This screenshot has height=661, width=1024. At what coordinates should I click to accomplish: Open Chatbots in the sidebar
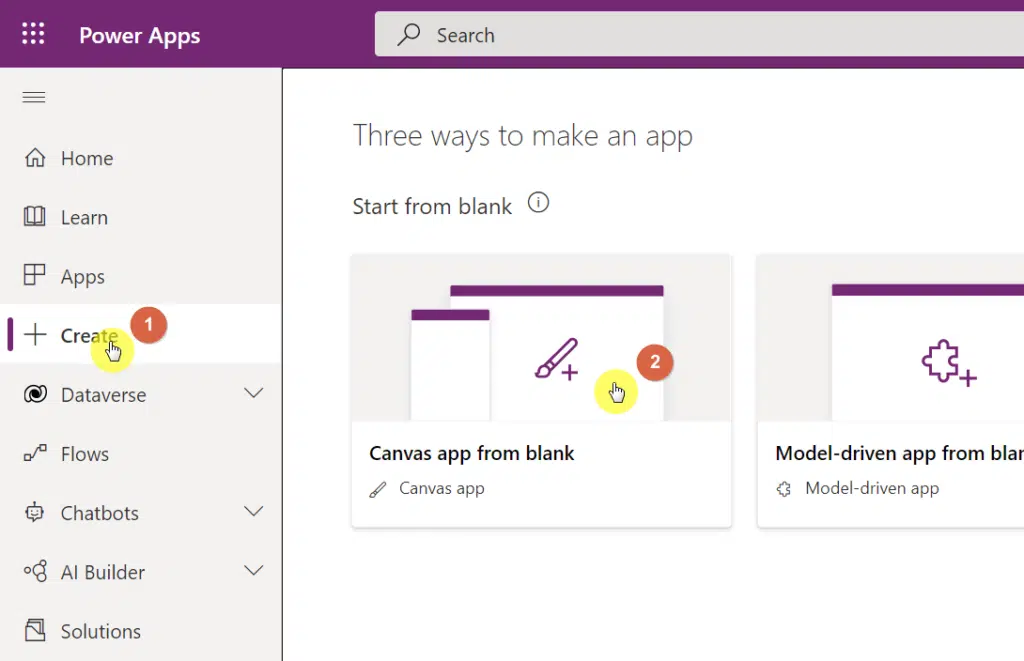pos(141,513)
